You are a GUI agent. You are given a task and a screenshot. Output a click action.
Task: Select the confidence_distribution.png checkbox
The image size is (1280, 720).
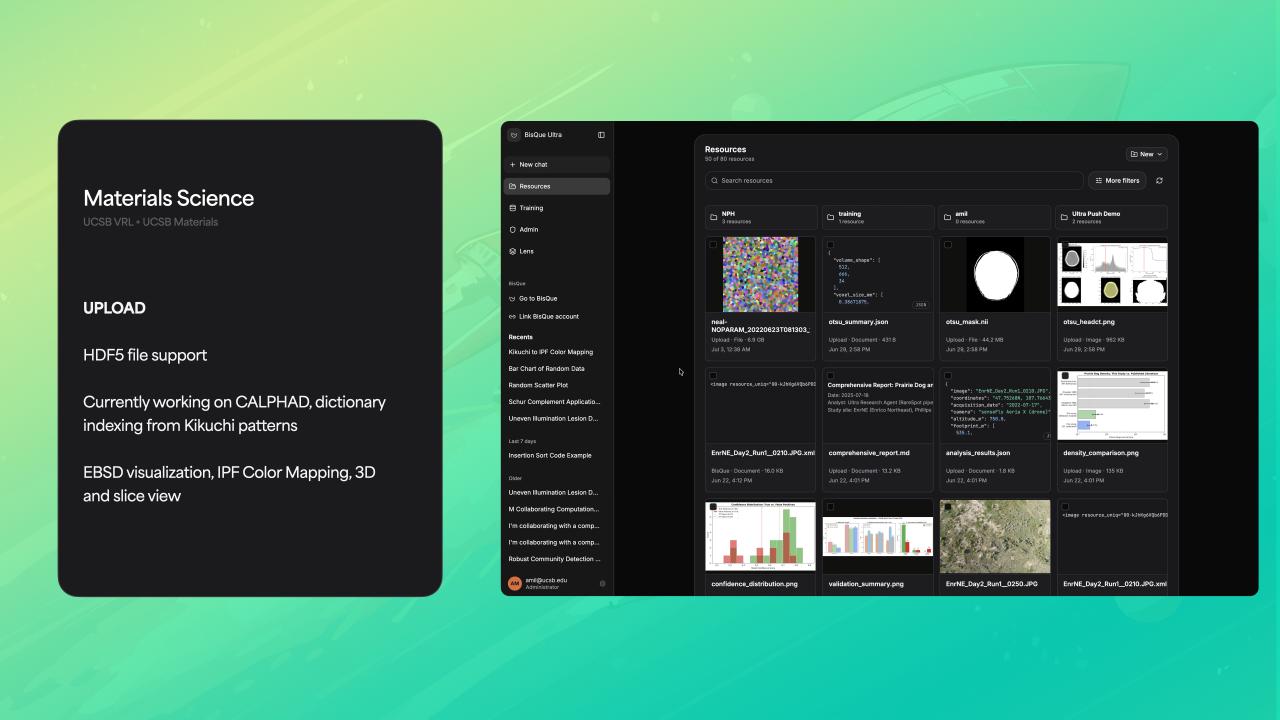click(x=714, y=507)
